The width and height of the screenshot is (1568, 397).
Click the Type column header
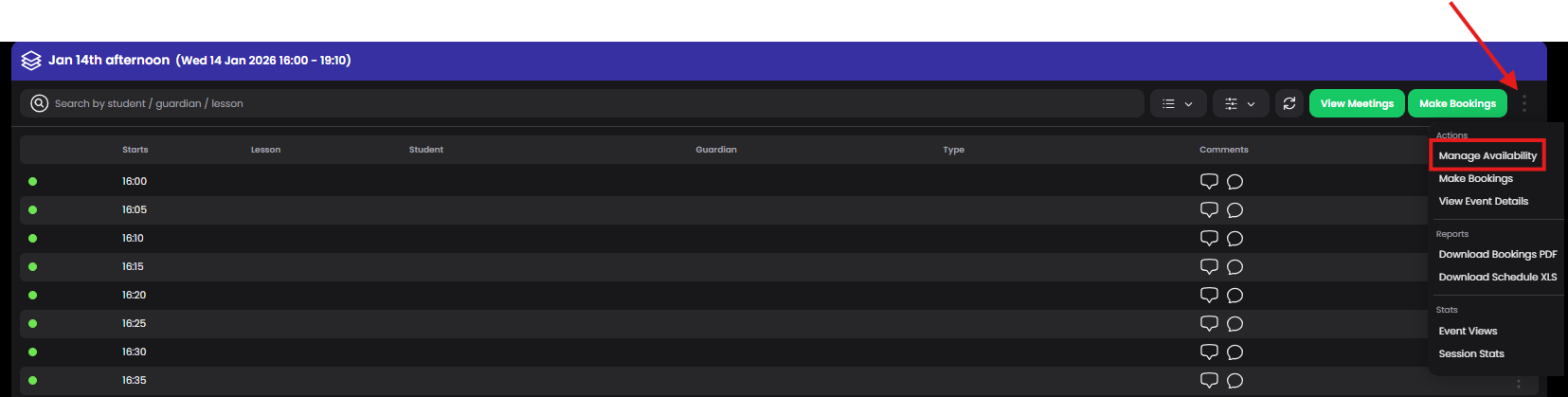[953, 150]
